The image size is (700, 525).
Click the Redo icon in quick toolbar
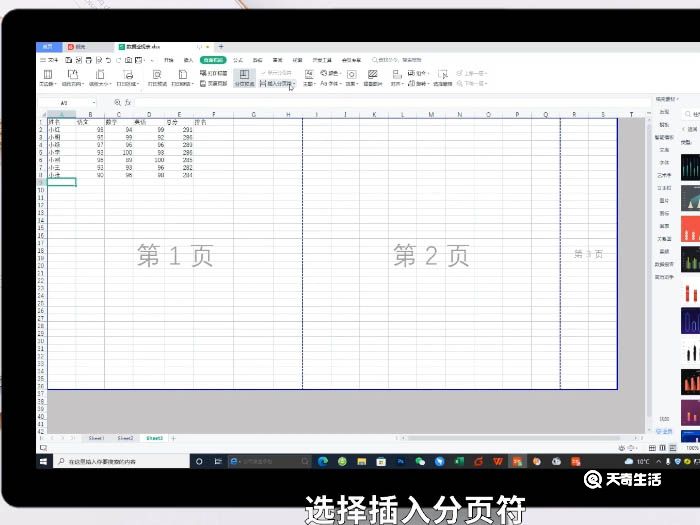click(x=118, y=60)
